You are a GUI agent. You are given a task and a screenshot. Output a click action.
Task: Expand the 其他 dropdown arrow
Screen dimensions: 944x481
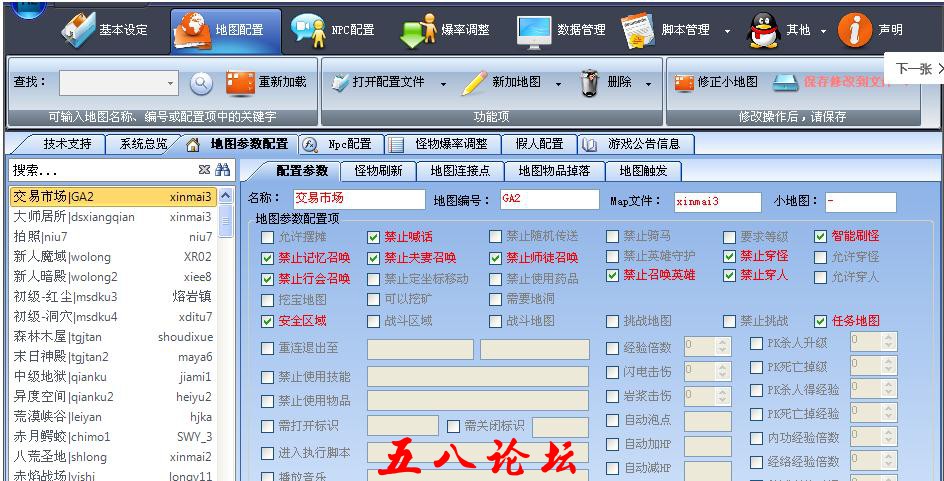[824, 31]
